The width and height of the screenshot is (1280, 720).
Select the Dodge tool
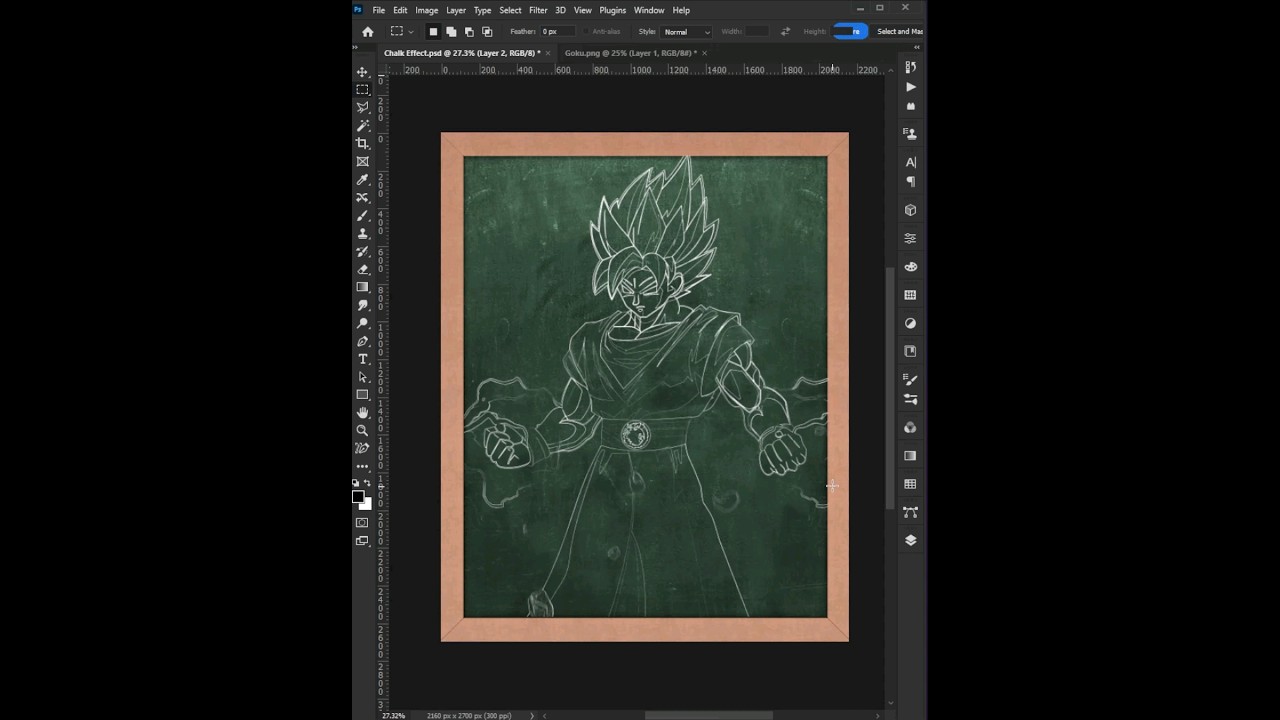[362, 323]
